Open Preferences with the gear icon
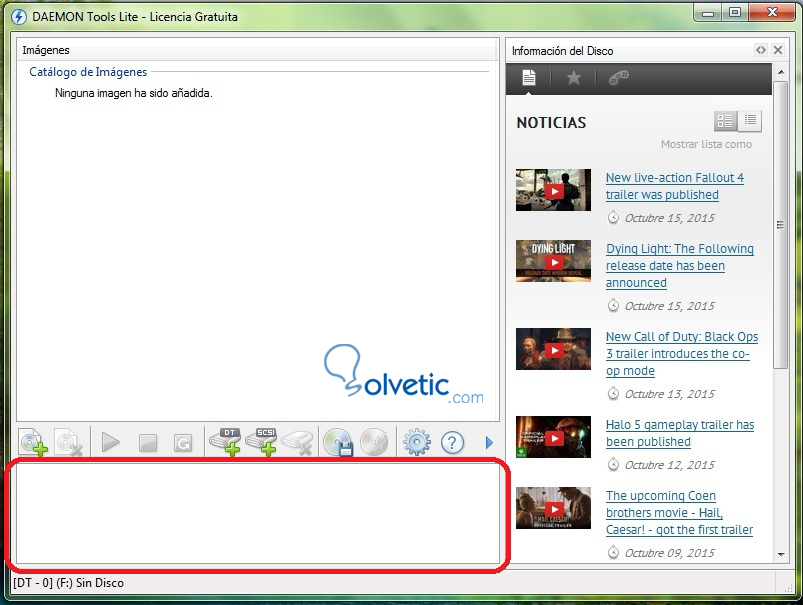The width and height of the screenshot is (803, 605). click(x=416, y=443)
